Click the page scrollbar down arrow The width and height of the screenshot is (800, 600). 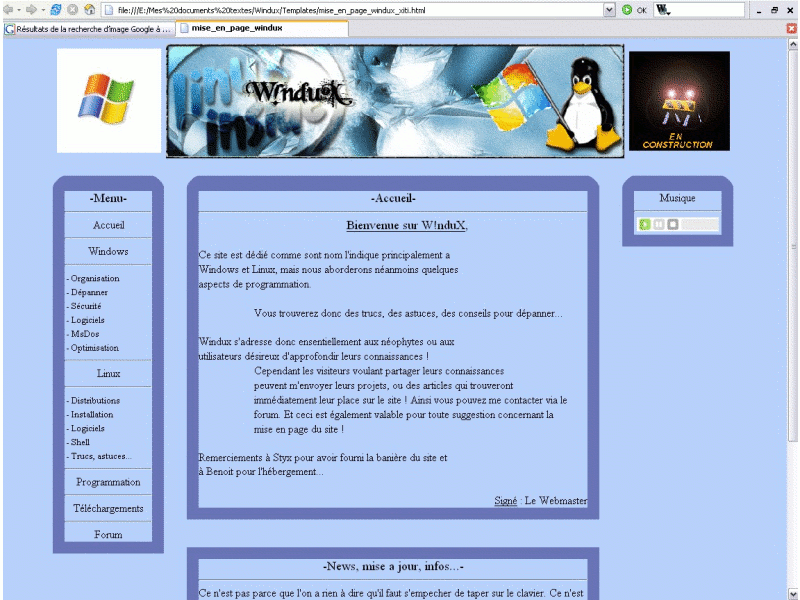(x=793, y=594)
